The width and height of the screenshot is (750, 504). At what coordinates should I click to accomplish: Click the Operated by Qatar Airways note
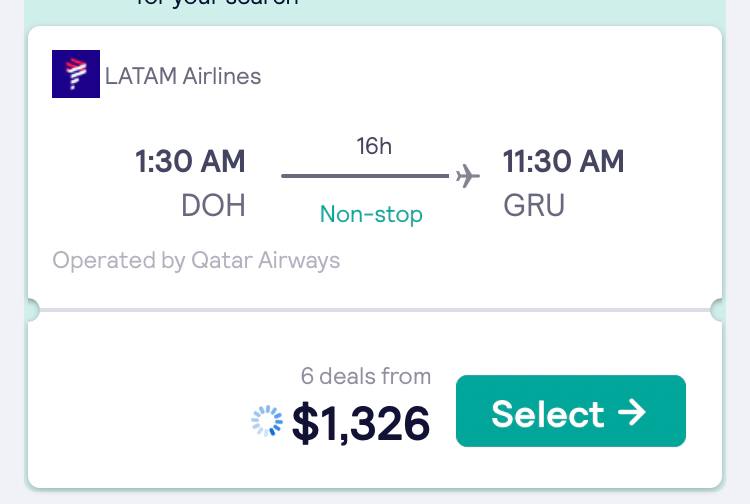(196, 261)
